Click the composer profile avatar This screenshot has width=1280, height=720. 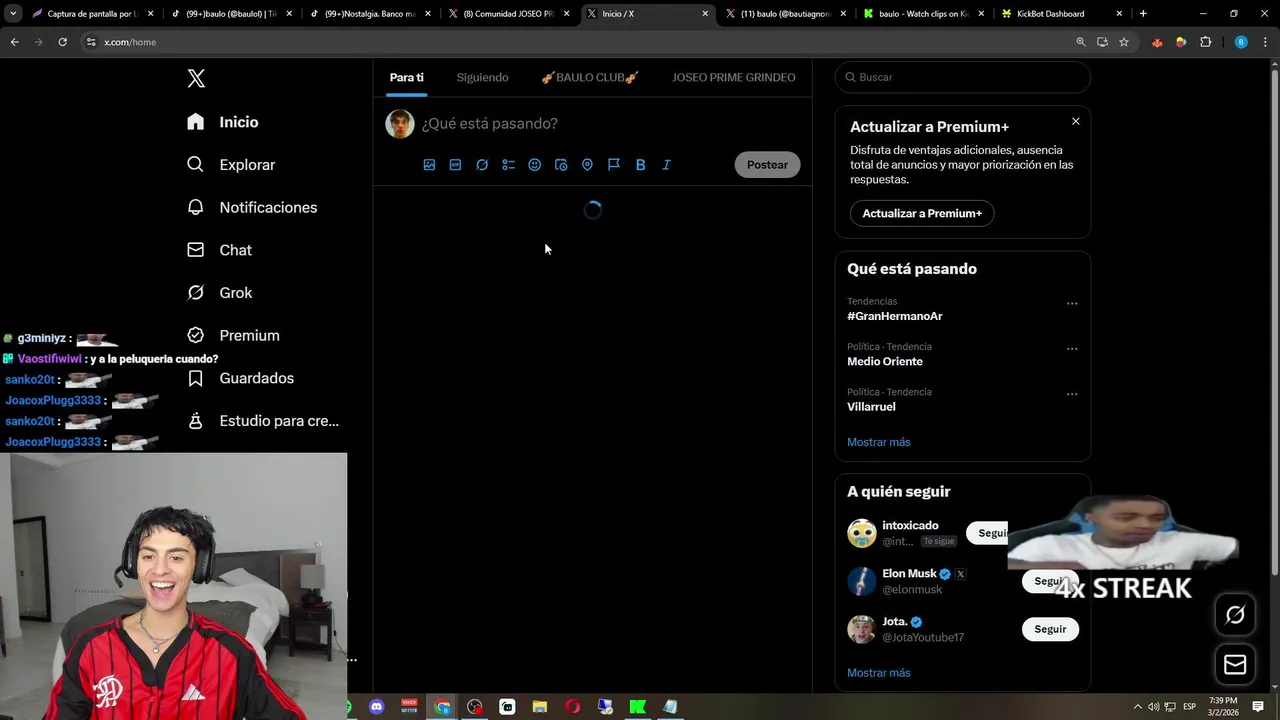400,124
